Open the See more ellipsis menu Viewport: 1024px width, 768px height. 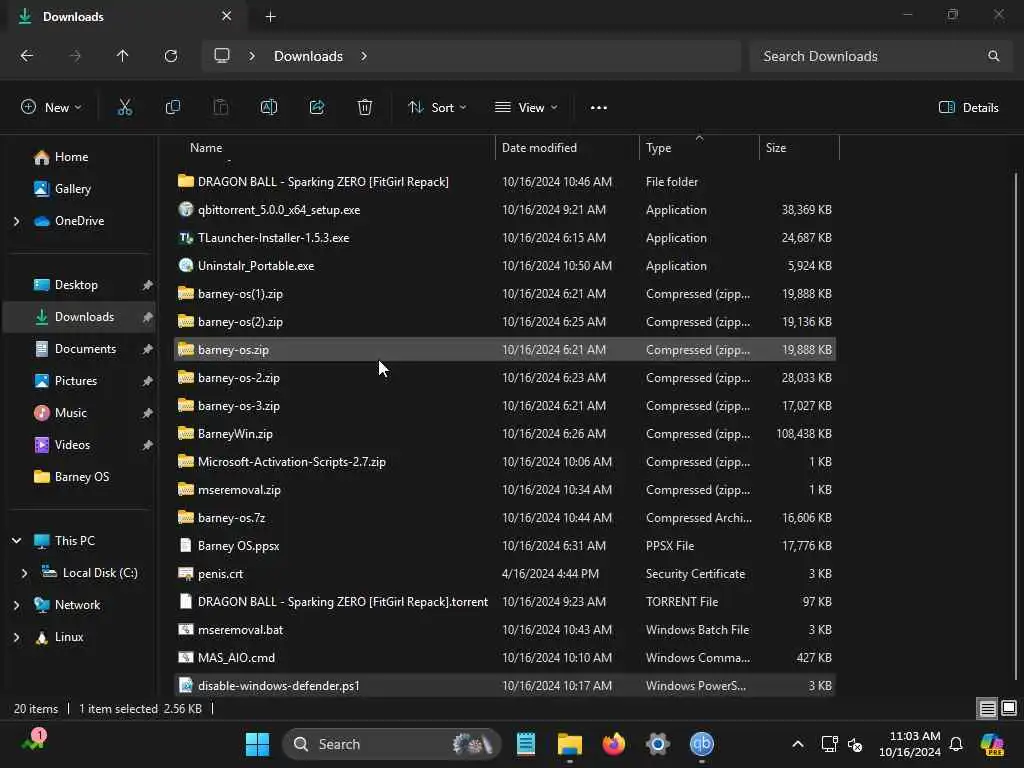pyautogui.click(x=598, y=108)
